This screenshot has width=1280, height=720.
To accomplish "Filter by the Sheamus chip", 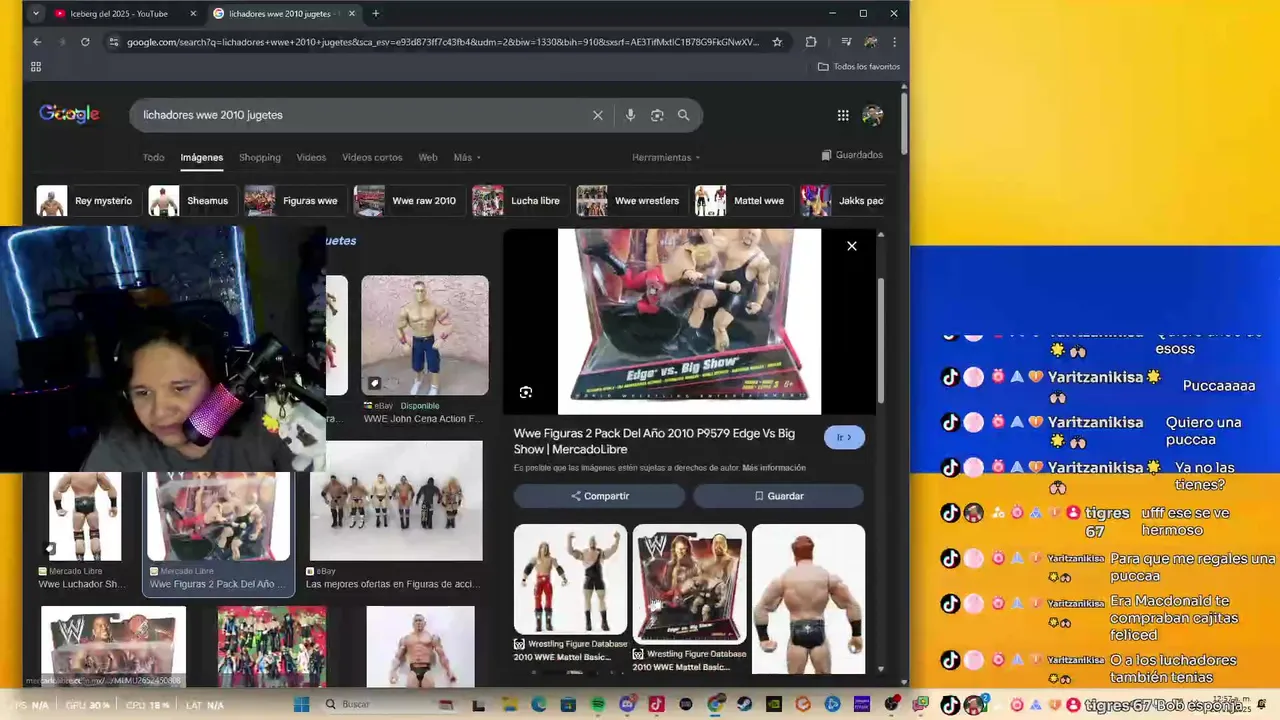I will (192, 201).
